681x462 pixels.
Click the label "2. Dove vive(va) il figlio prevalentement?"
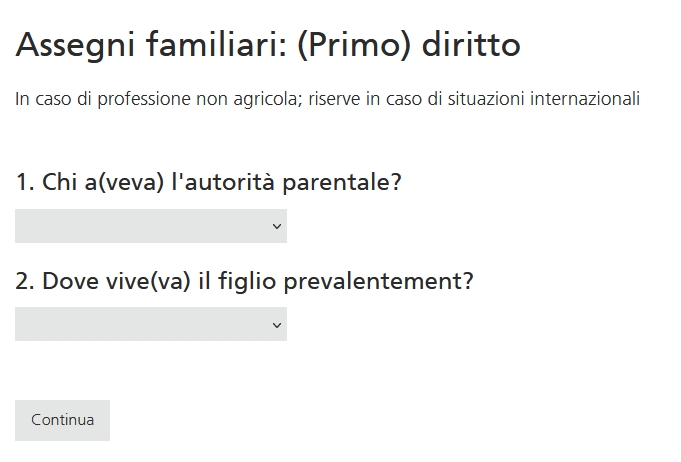tap(244, 281)
